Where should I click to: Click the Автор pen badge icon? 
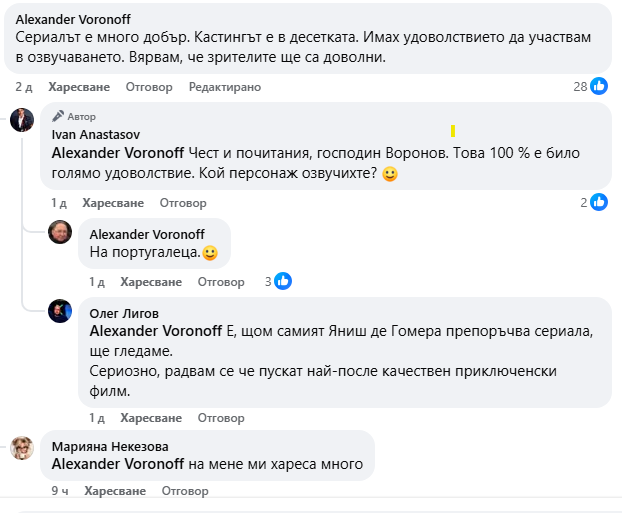58,116
